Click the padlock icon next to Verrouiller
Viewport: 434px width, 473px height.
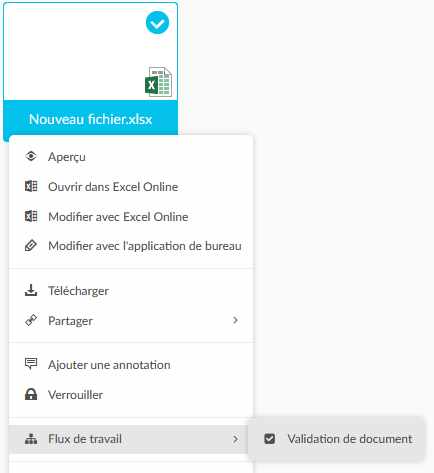point(31,394)
